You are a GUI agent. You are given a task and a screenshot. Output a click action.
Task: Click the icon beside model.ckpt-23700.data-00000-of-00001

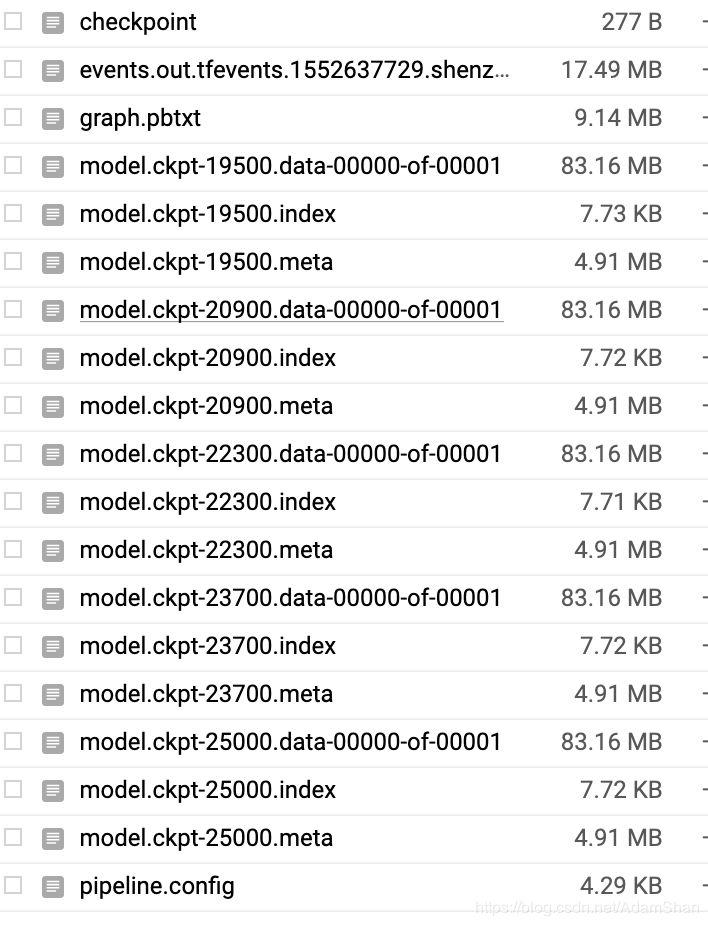(x=53, y=598)
